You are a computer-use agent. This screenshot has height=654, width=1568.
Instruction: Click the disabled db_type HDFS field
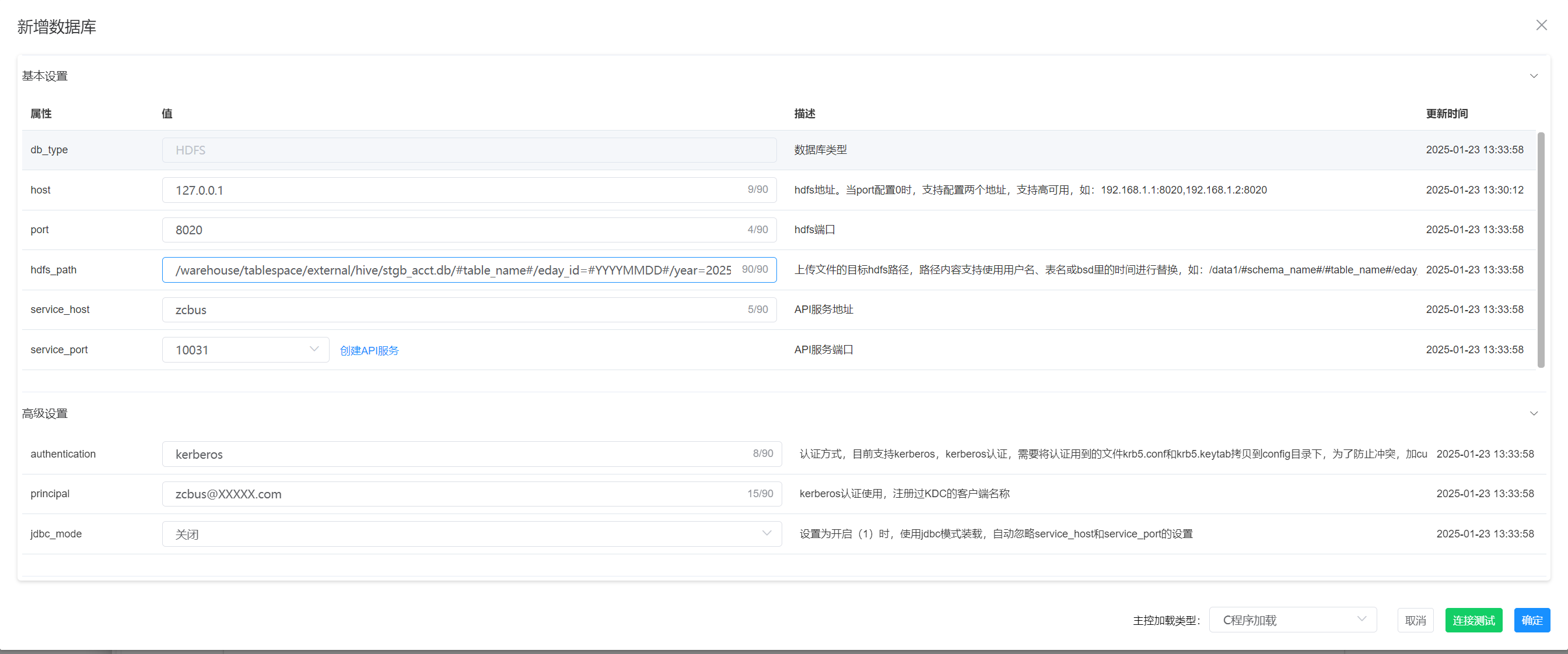point(468,150)
